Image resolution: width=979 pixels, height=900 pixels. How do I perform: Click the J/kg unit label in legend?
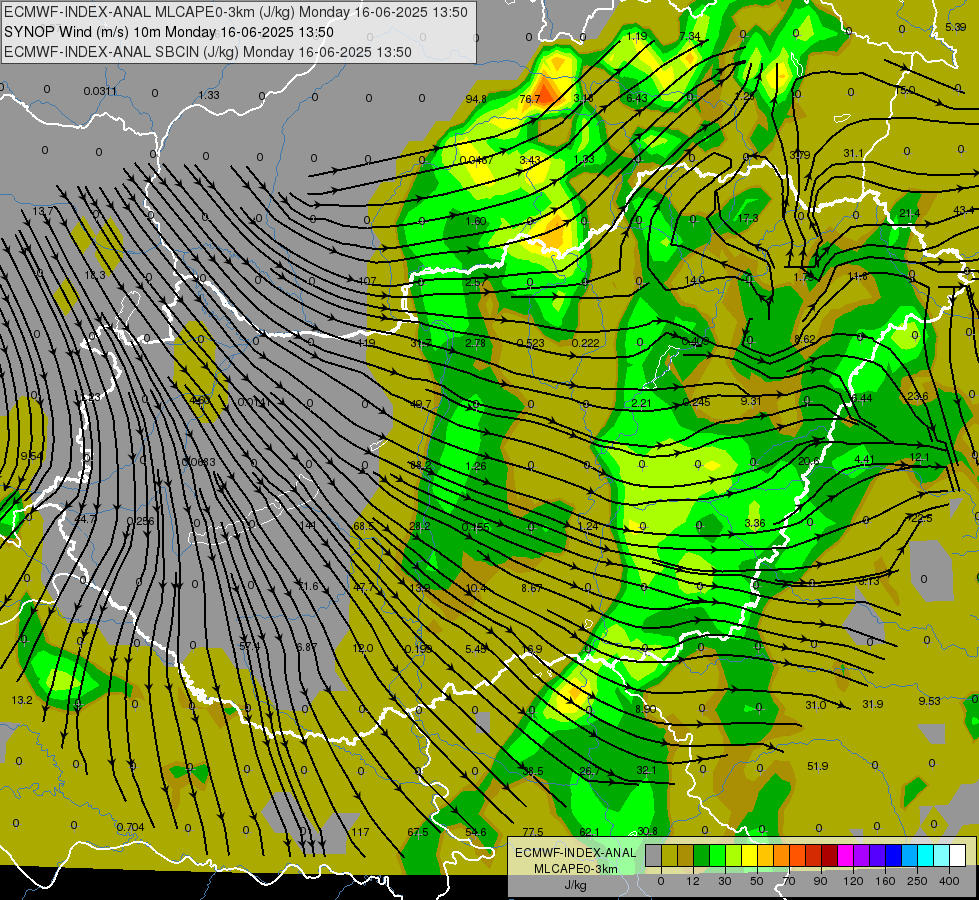tap(575, 885)
